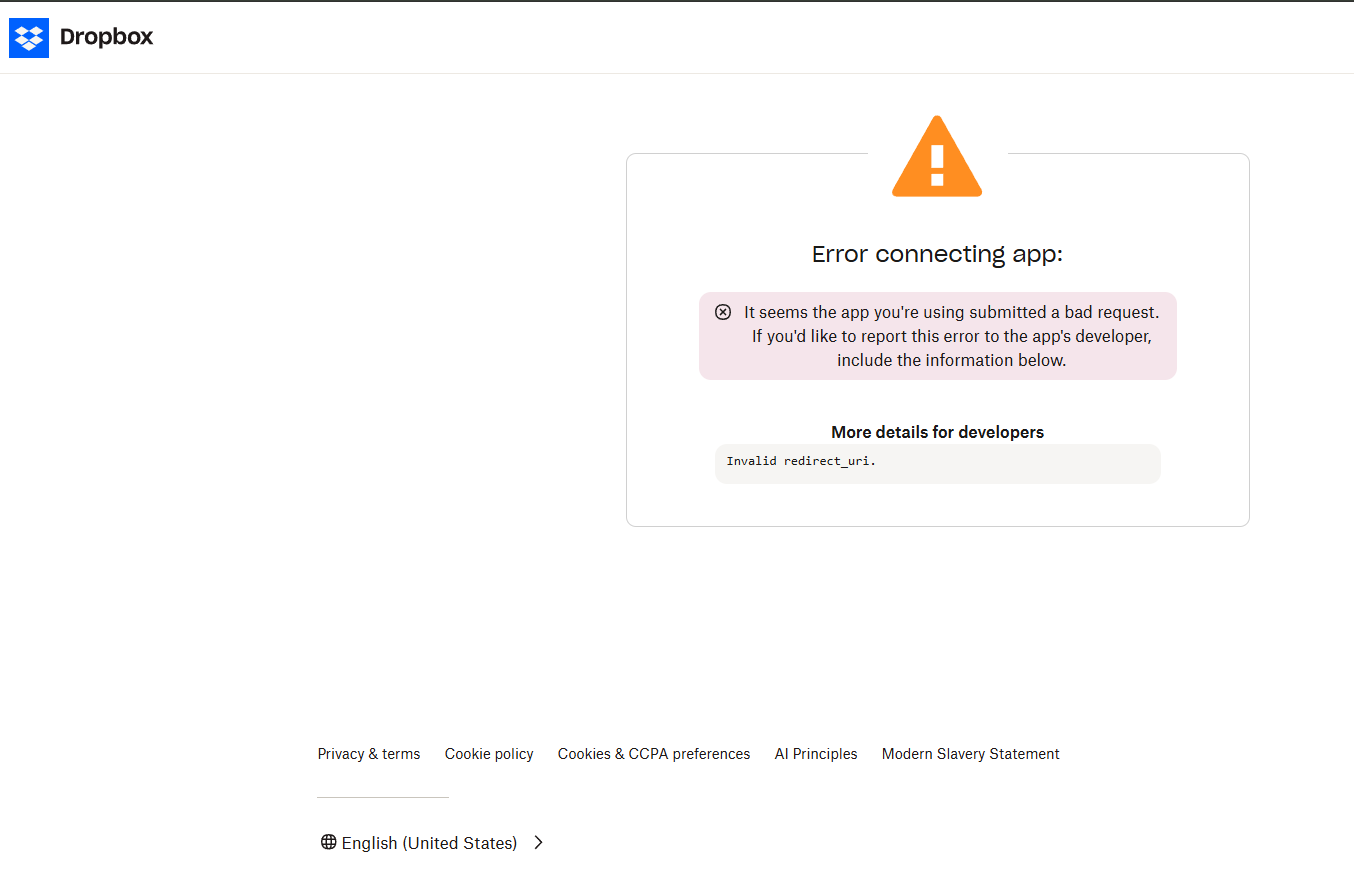Image resolution: width=1354 pixels, height=882 pixels.
Task: Open the English (United States) language selector
Action: [432, 843]
